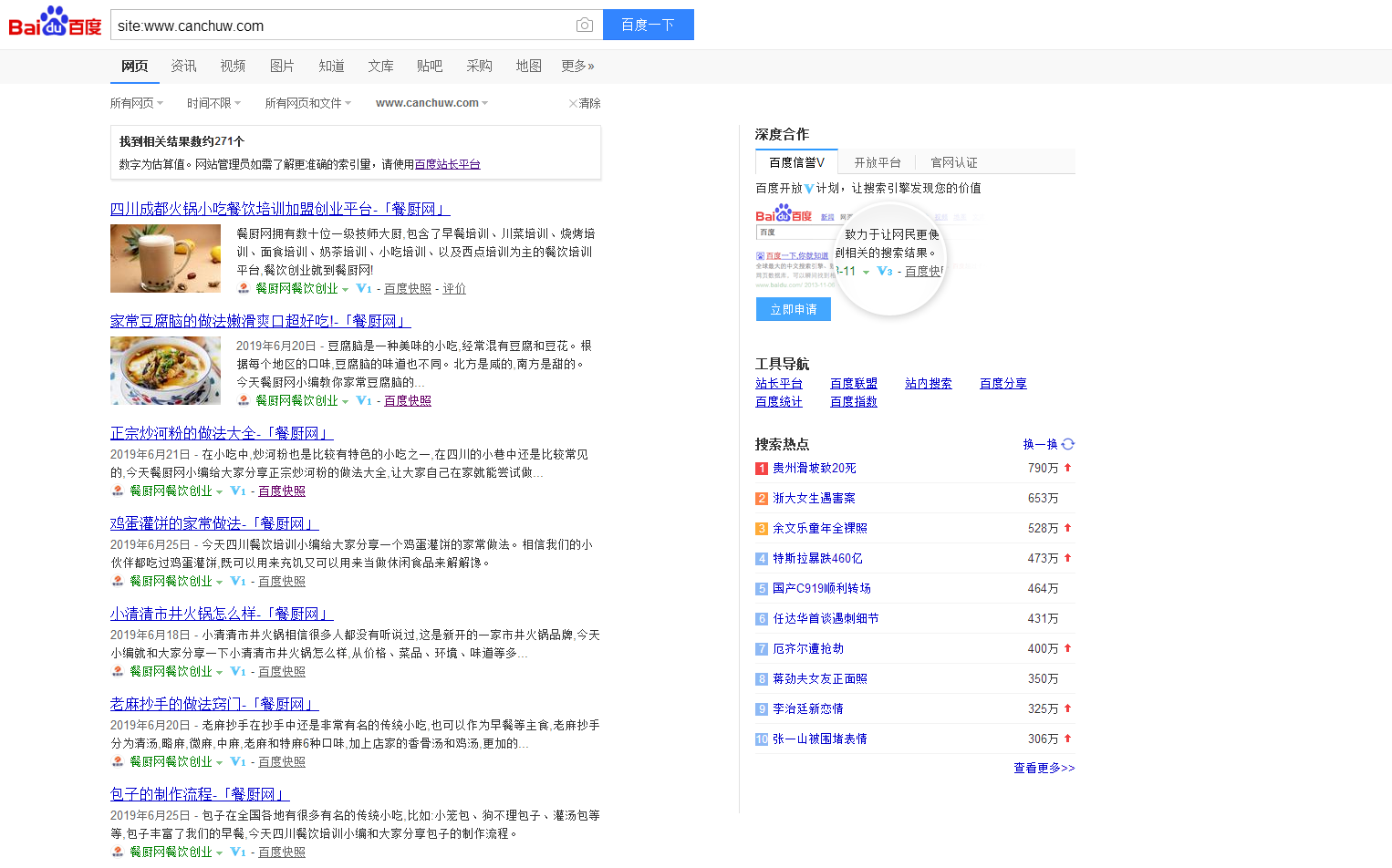Switch to 知道 tab
Viewport: 1392px width, 868px height.
pos(331,66)
